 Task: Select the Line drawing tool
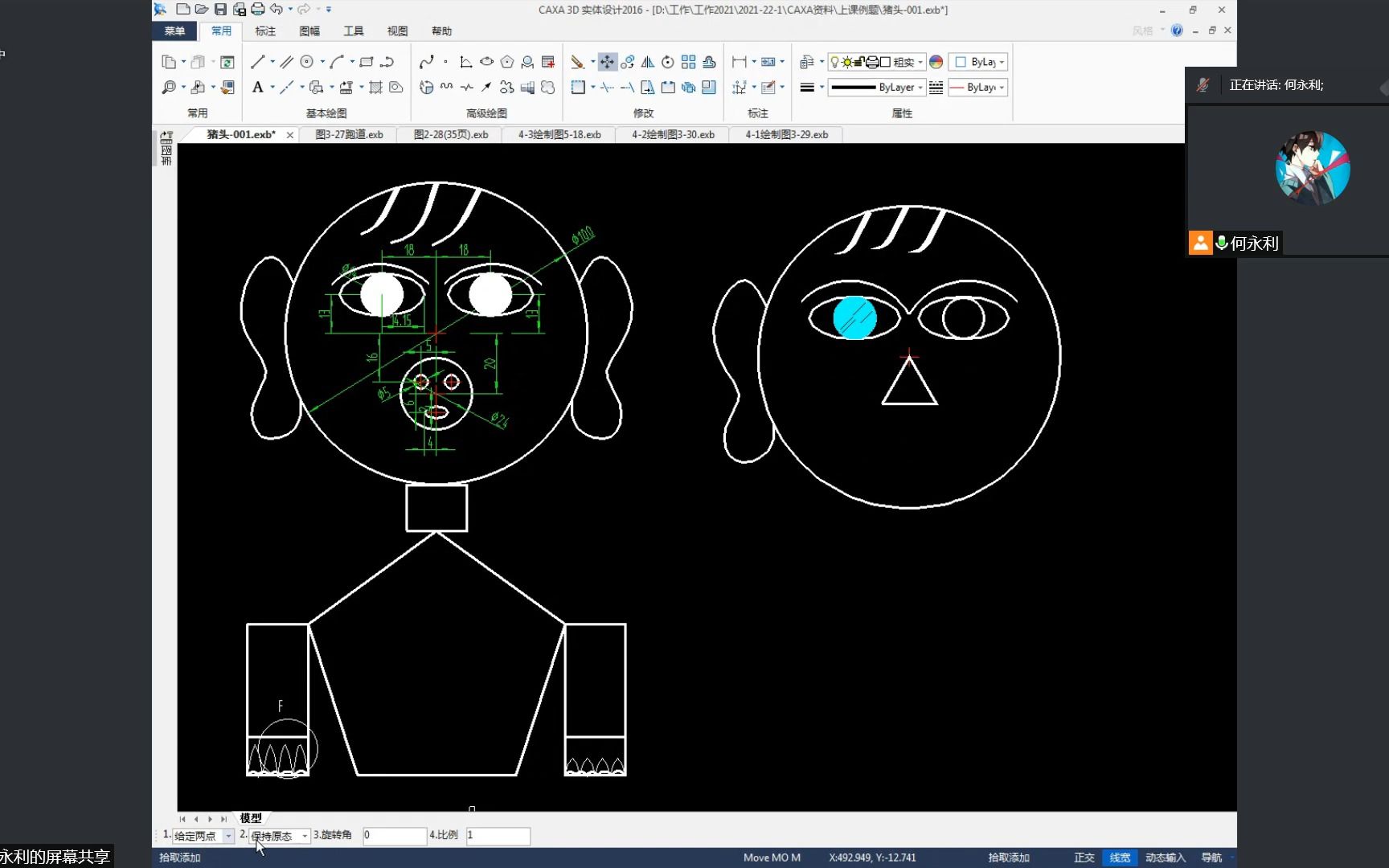click(257, 62)
